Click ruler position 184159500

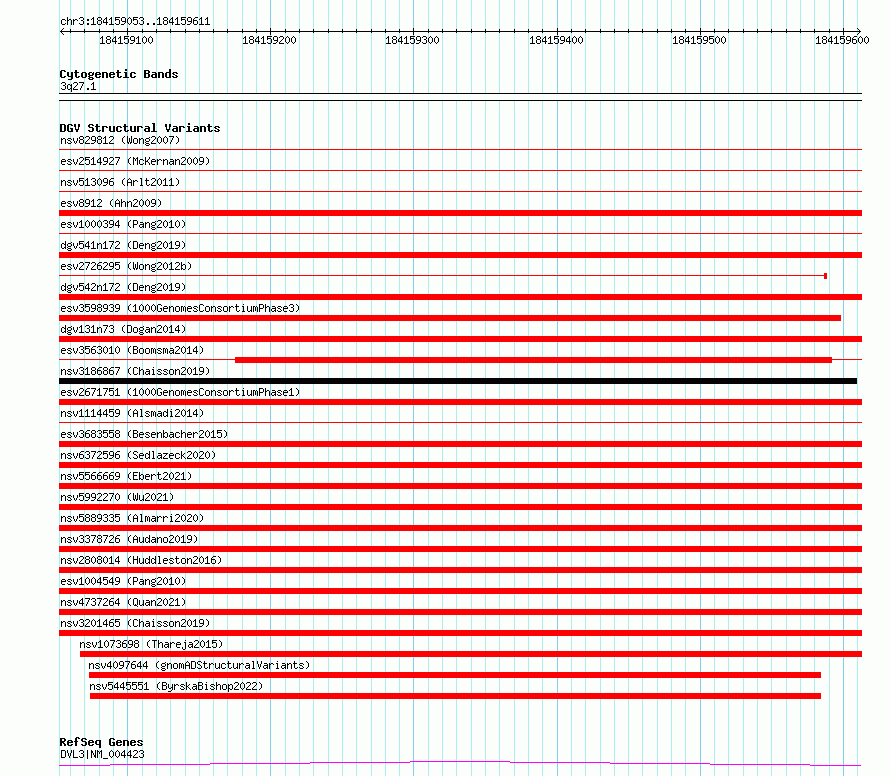coord(699,40)
